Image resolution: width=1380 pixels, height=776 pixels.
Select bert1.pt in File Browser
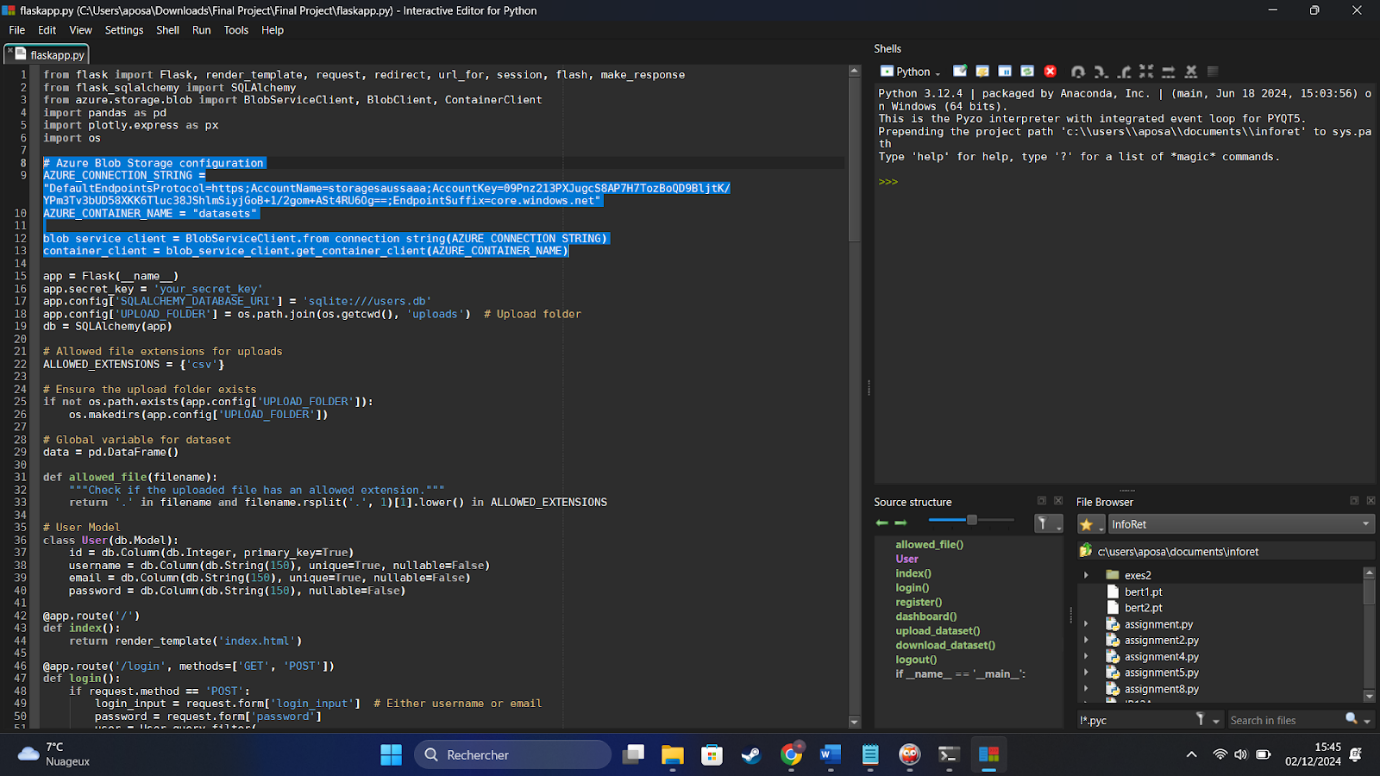coord(1143,592)
